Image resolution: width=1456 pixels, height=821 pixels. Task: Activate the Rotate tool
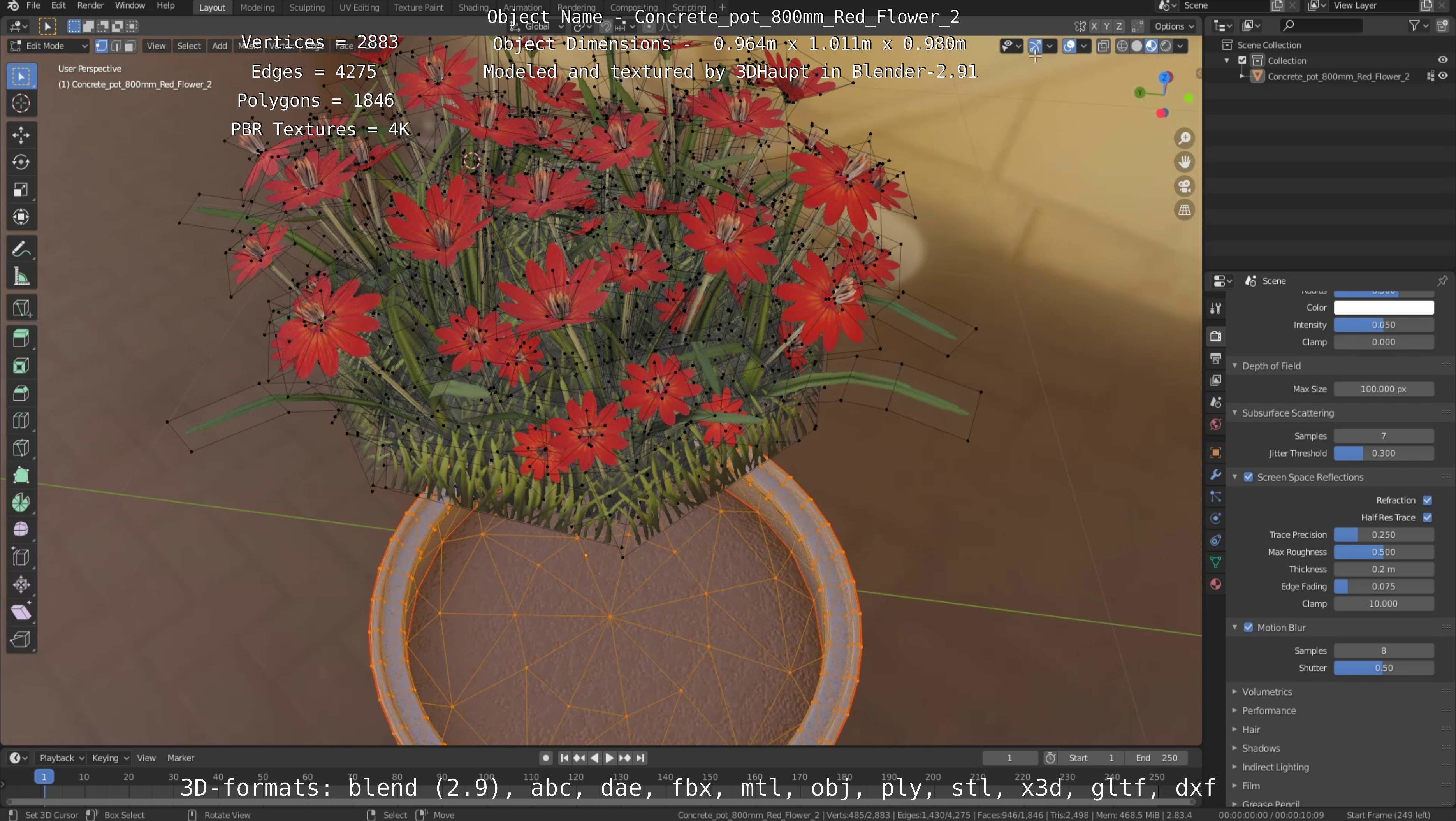click(21, 162)
